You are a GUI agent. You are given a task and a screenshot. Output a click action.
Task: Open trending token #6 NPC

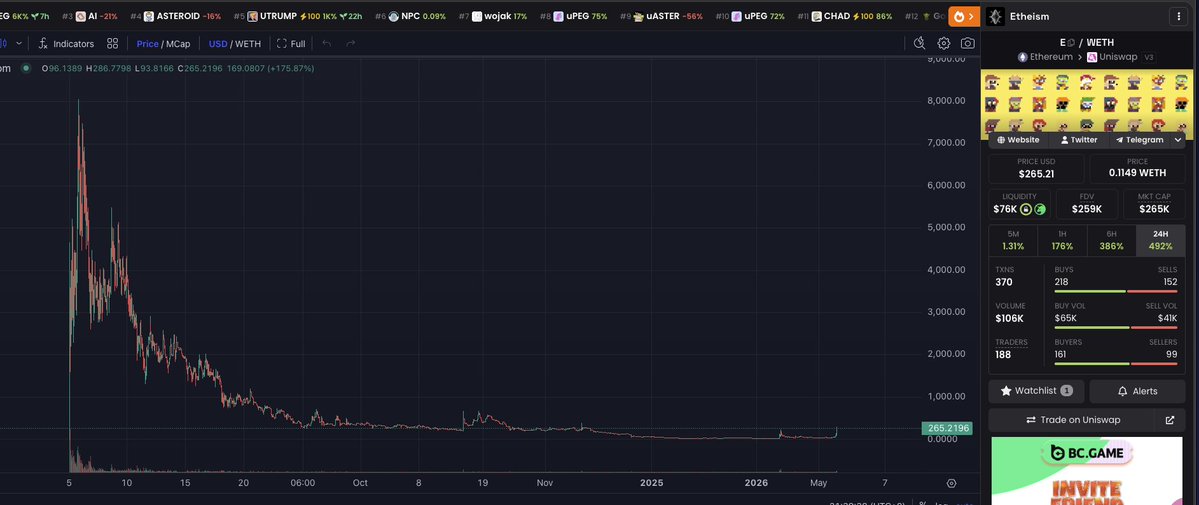pyautogui.click(x=410, y=16)
